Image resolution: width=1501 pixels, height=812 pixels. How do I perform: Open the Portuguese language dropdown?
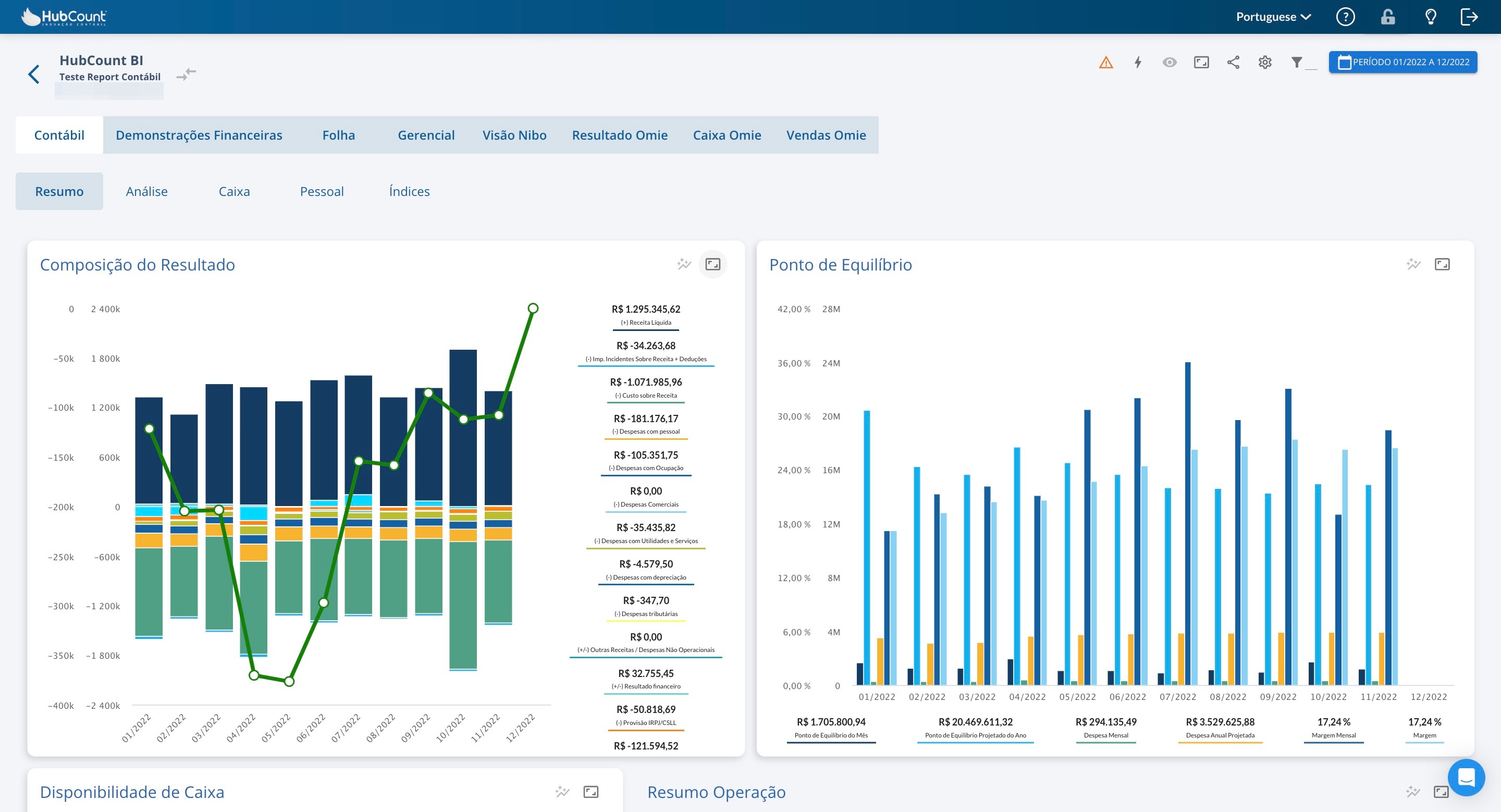[1273, 17]
